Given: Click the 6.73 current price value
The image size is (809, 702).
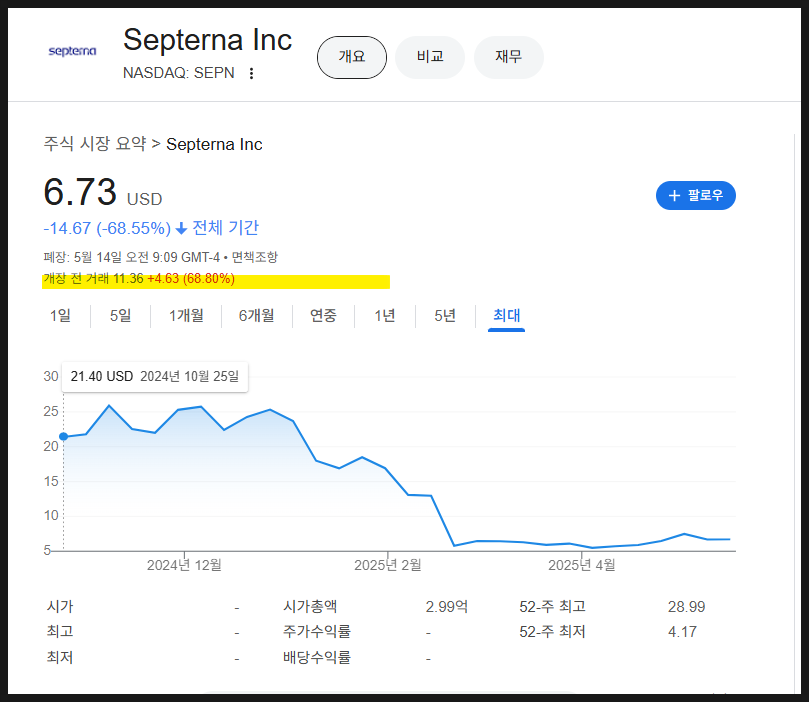Looking at the screenshot, I should pyautogui.click(x=80, y=192).
